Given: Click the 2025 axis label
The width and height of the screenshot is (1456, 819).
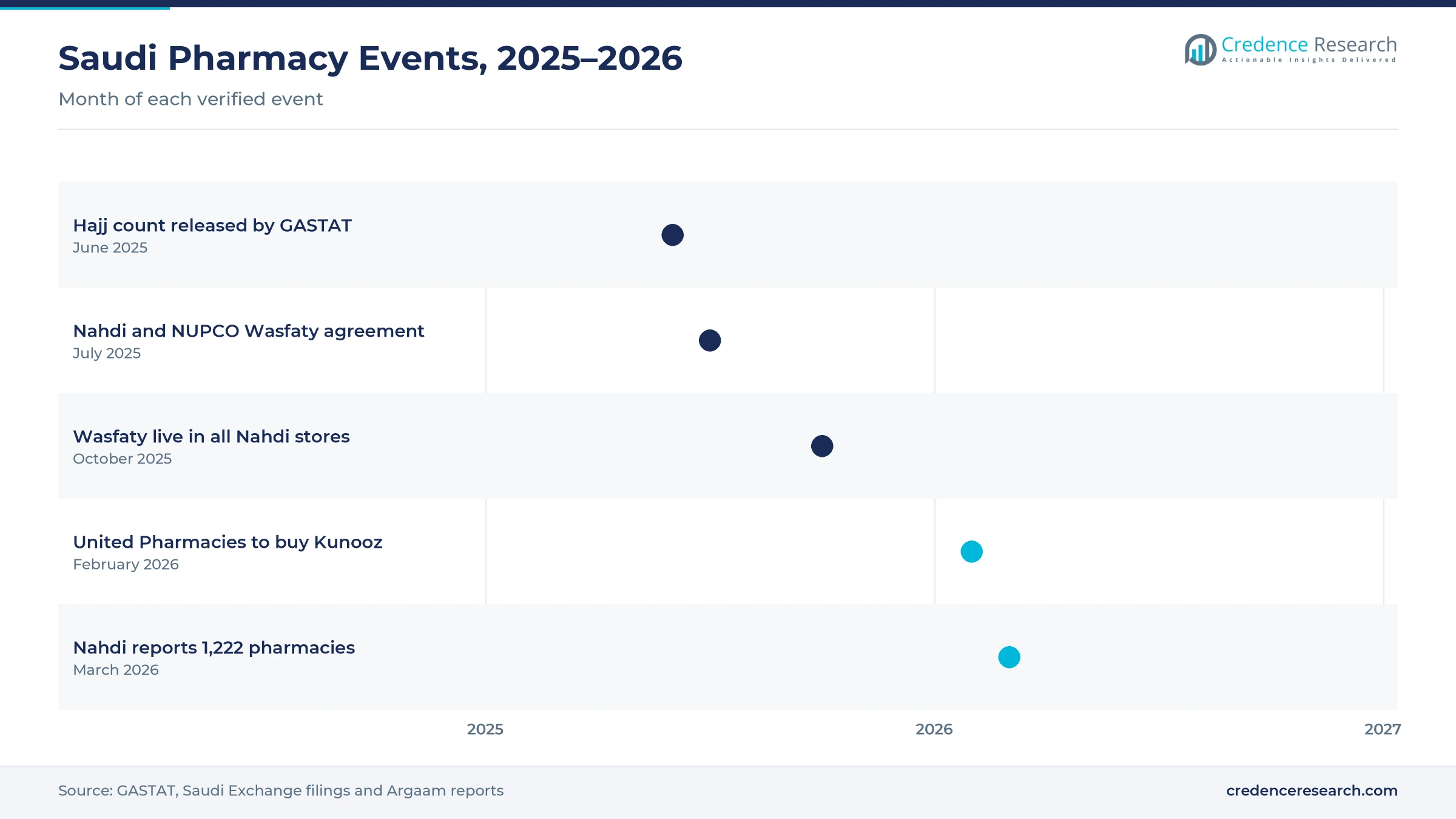Looking at the screenshot, I should [485, 729].
